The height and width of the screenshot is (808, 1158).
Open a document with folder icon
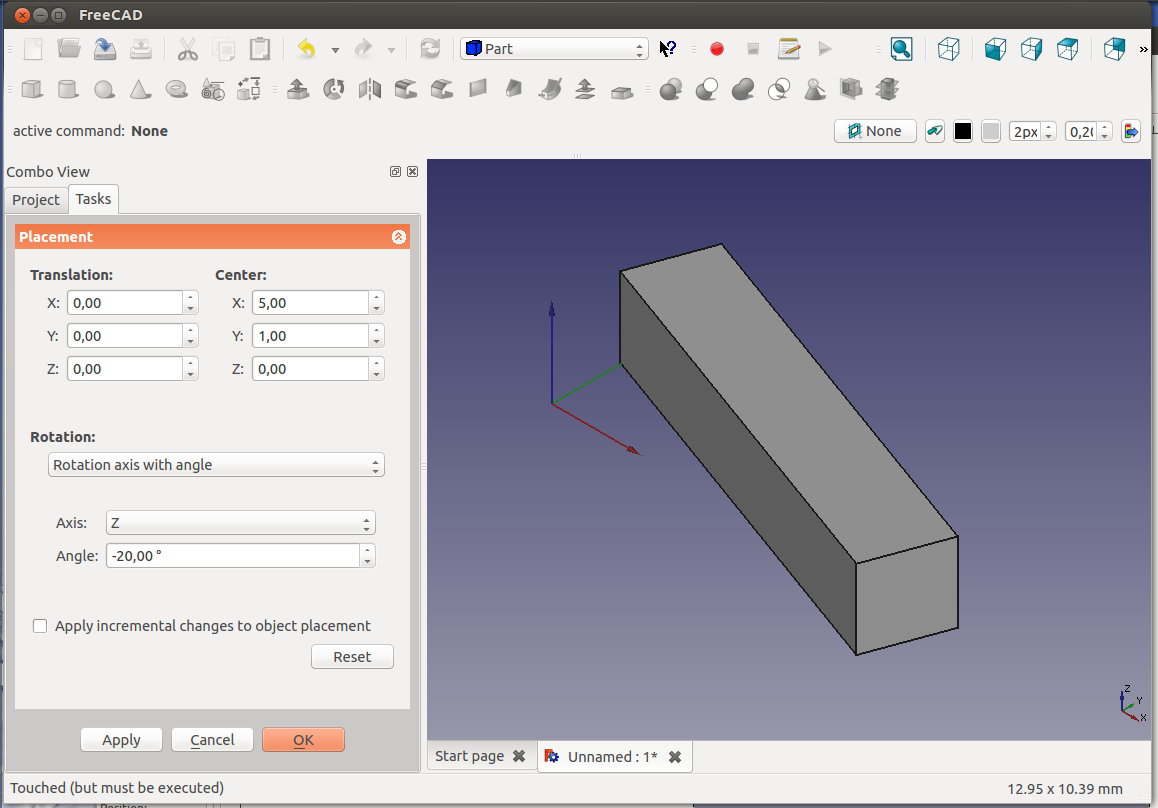[69, 49]
